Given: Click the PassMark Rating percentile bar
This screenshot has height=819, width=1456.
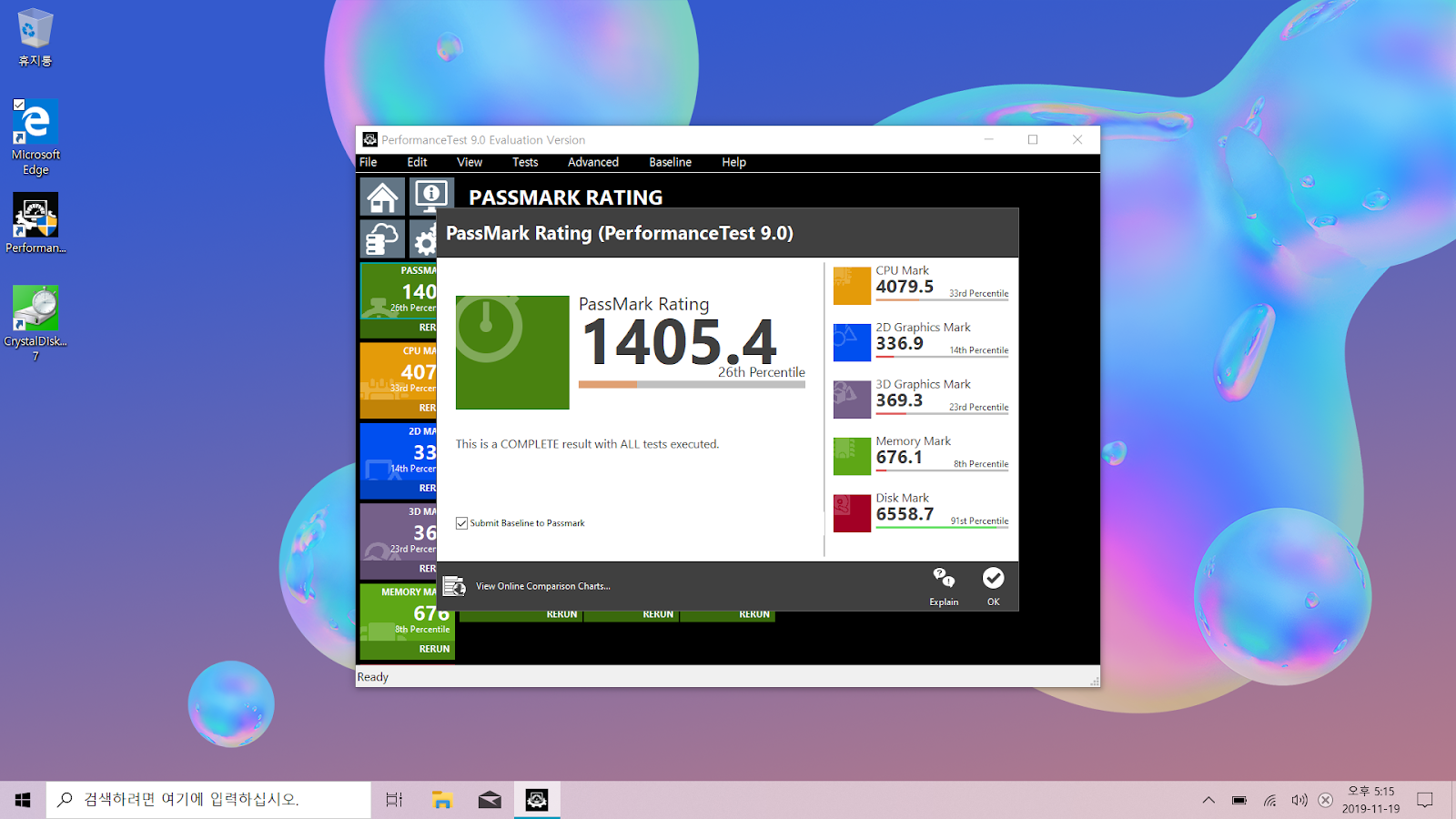Looking at the screenshot, I should [692, 385].
